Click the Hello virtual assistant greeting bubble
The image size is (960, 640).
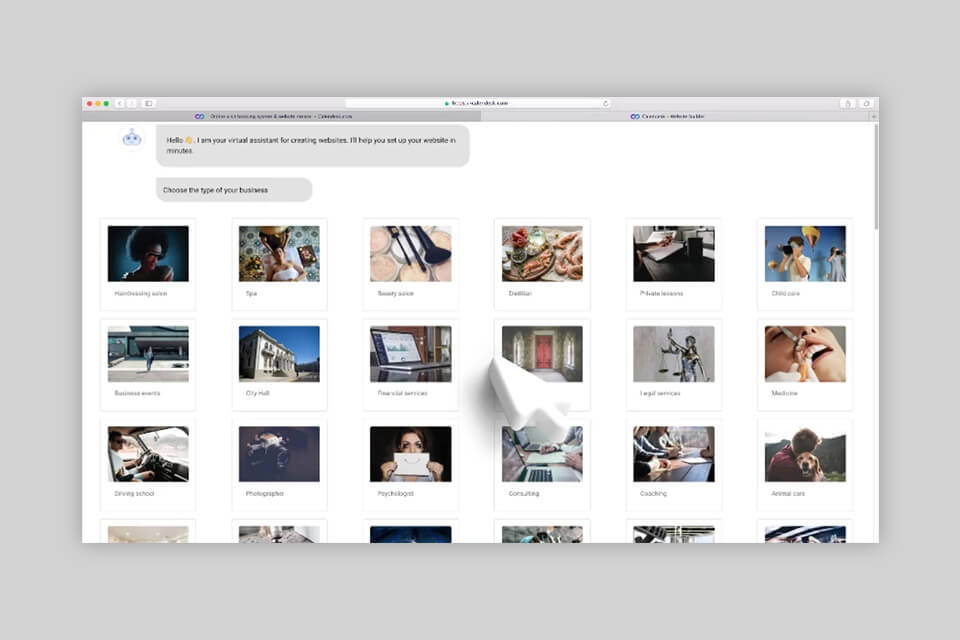click(312, 145)
